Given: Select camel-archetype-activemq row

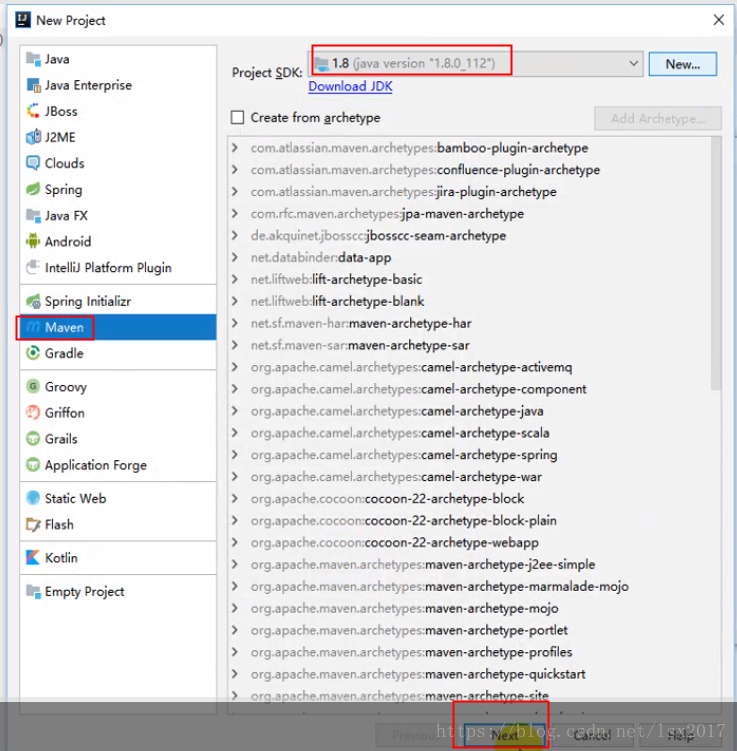Looking at the screenshot, I should coord(470,367).
